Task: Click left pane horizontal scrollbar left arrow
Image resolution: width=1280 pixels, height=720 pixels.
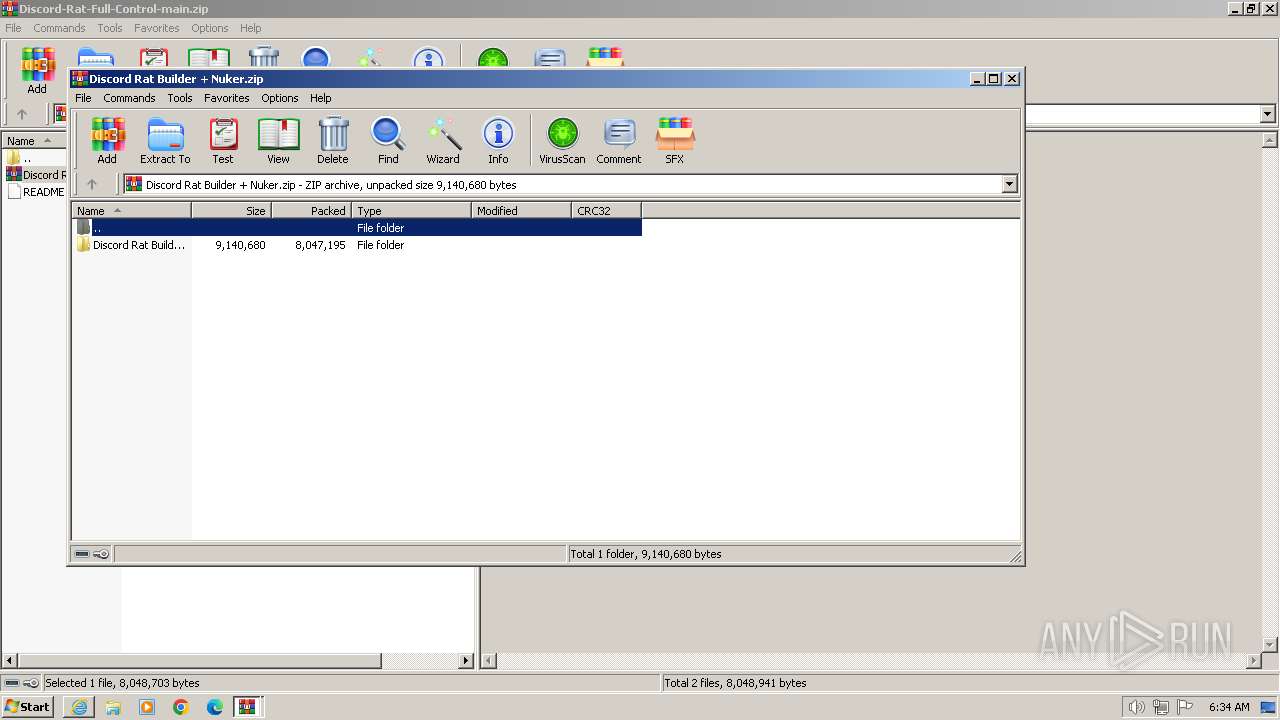Action: pyautogui.click(x=10, y=661)
